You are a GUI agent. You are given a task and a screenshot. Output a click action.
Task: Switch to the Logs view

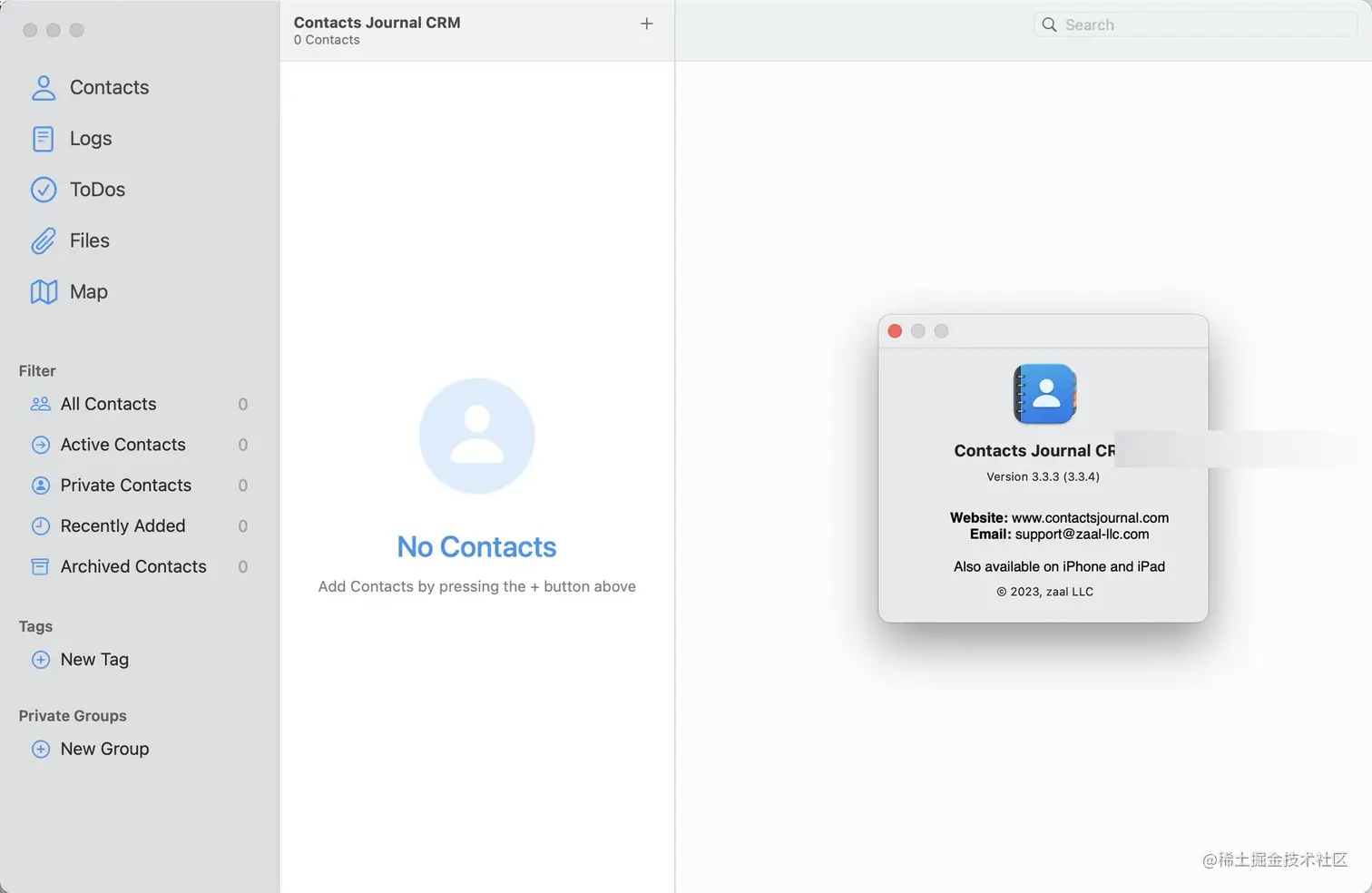click(x=91, y=139)
